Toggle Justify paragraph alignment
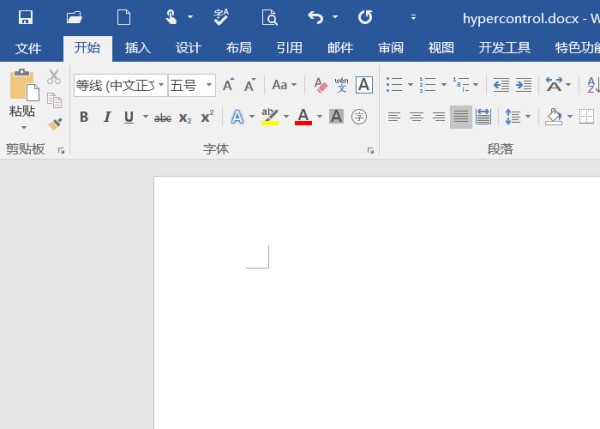Screen dimensions: 600x429 [x=460, y=117]
